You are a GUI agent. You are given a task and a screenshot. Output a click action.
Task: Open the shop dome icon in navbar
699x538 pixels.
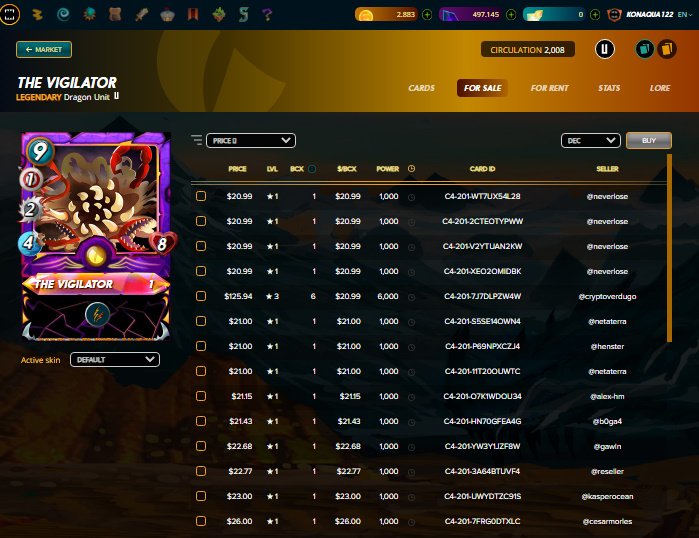click(x=167, y=15)
